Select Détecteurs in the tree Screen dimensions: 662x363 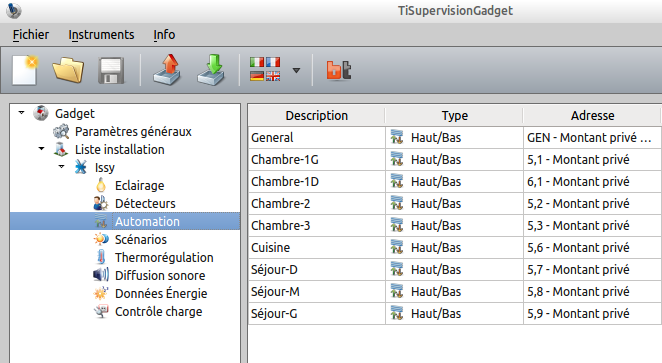tap(145, 203)
